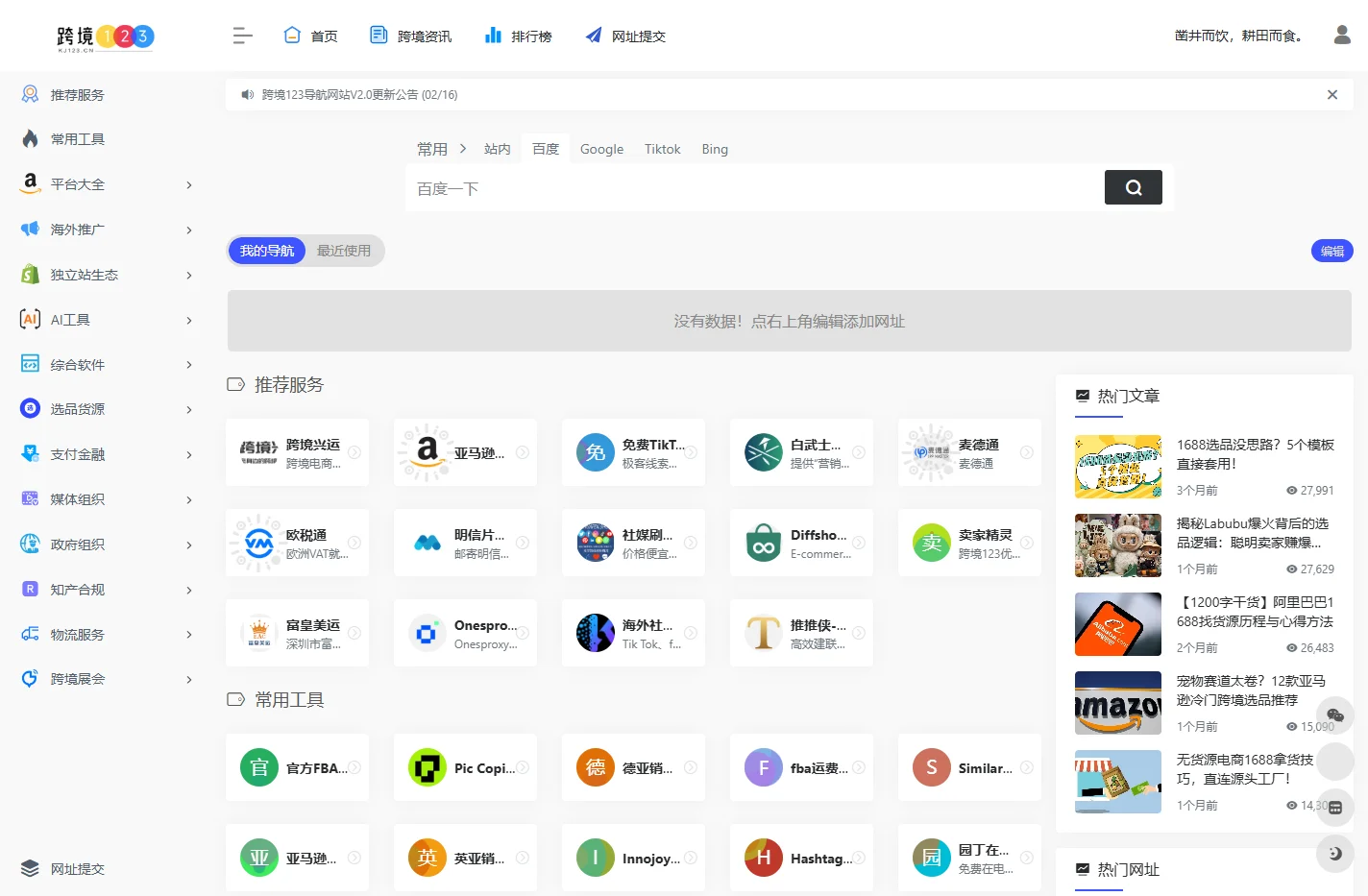Open the Innojoy tool icon
The width and height of the screenshot is (1368, 896).
[596, 858]
